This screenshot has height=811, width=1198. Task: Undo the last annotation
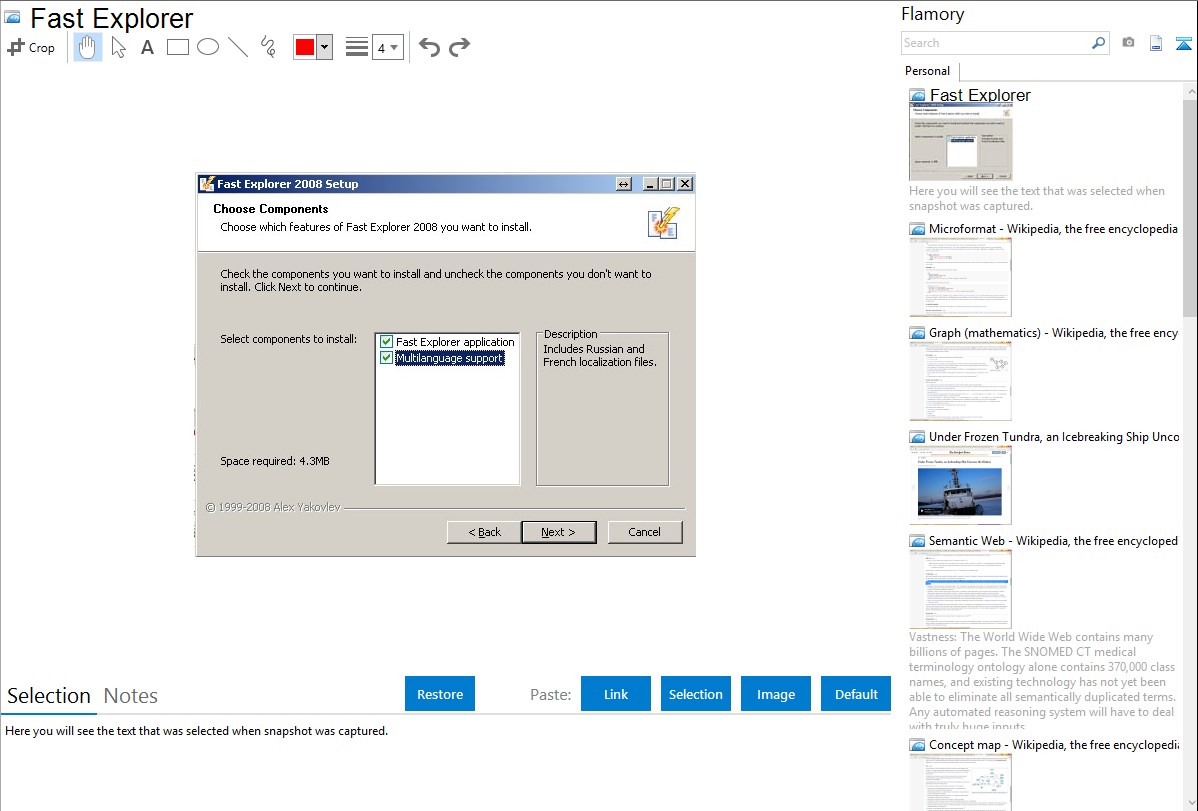429,47
